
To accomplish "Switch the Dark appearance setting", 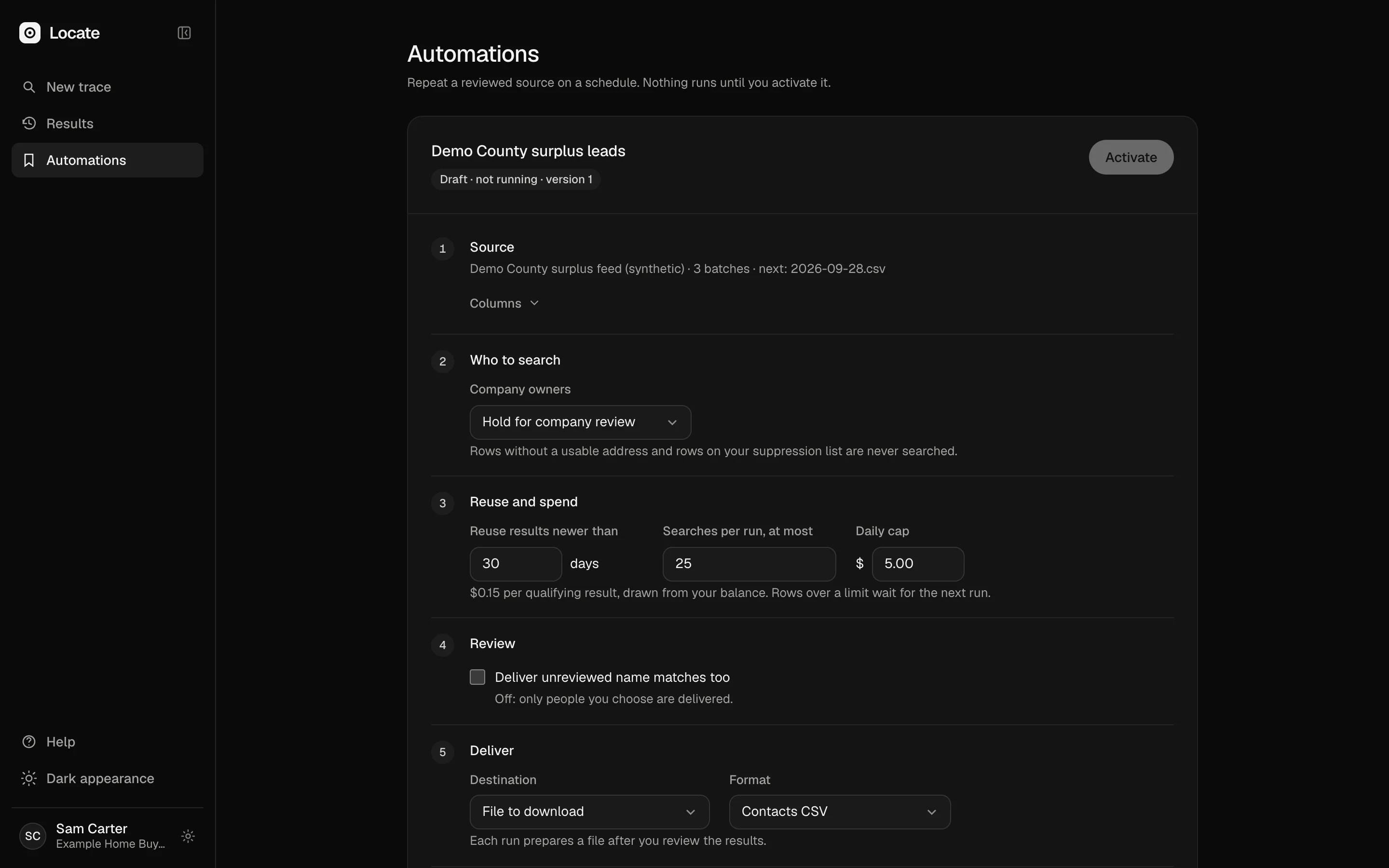I will pyautogui.click(x=108, y=778).
